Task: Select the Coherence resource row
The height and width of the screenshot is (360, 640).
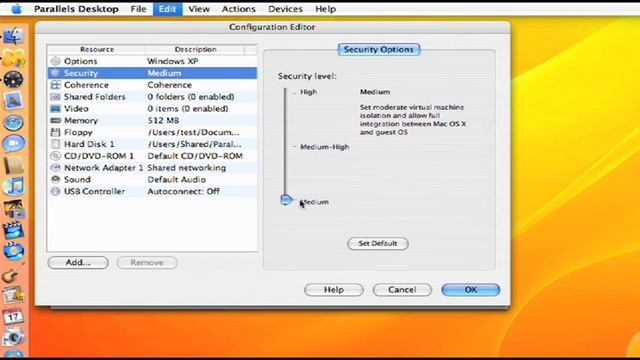Action: click(152, 85)
